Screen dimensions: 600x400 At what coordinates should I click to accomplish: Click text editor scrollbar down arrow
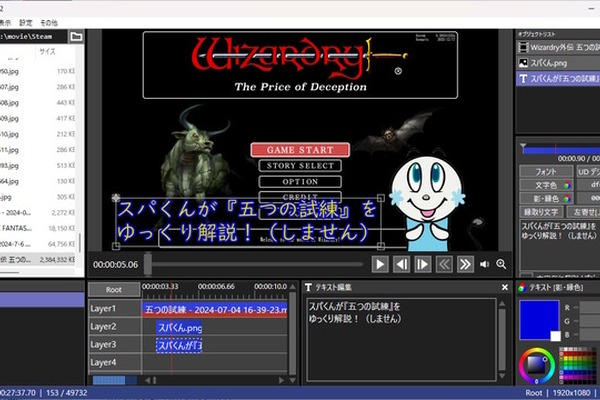(x=502, y=376)
